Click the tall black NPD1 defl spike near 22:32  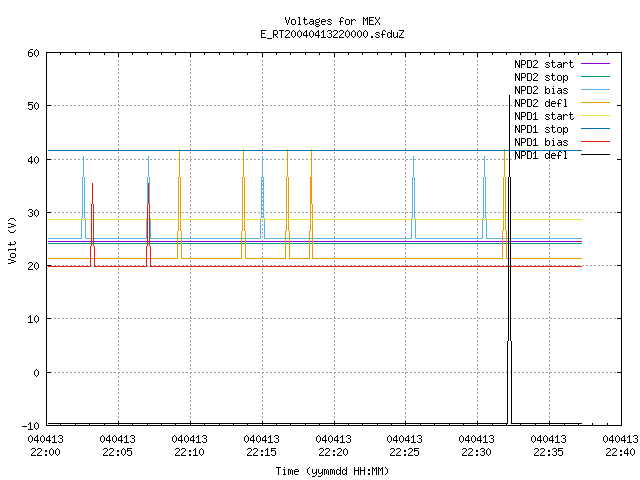509,259
